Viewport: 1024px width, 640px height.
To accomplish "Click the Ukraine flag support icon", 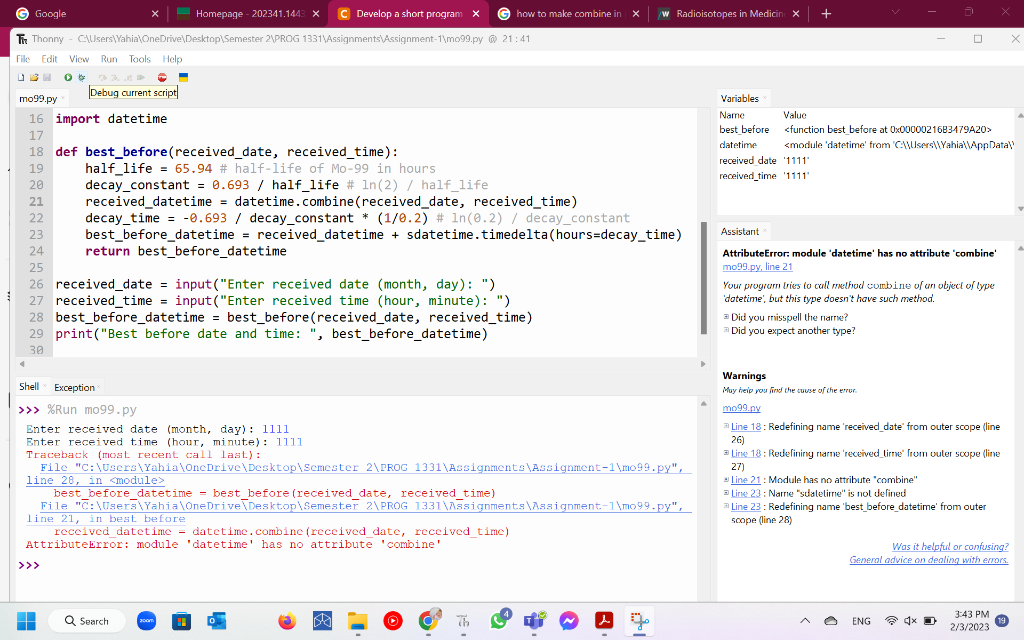I will coord(184,77).
